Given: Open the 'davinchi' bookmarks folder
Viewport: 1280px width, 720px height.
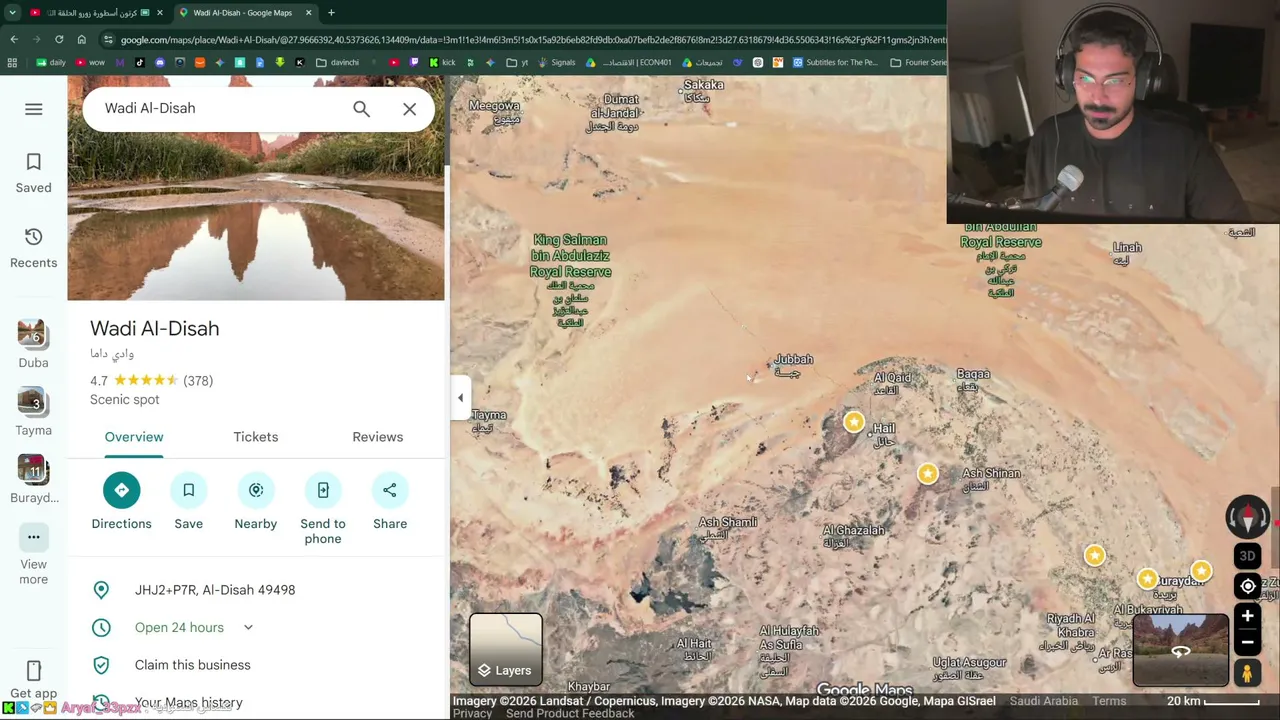Looking at the screenshot, I should [337, 62].
